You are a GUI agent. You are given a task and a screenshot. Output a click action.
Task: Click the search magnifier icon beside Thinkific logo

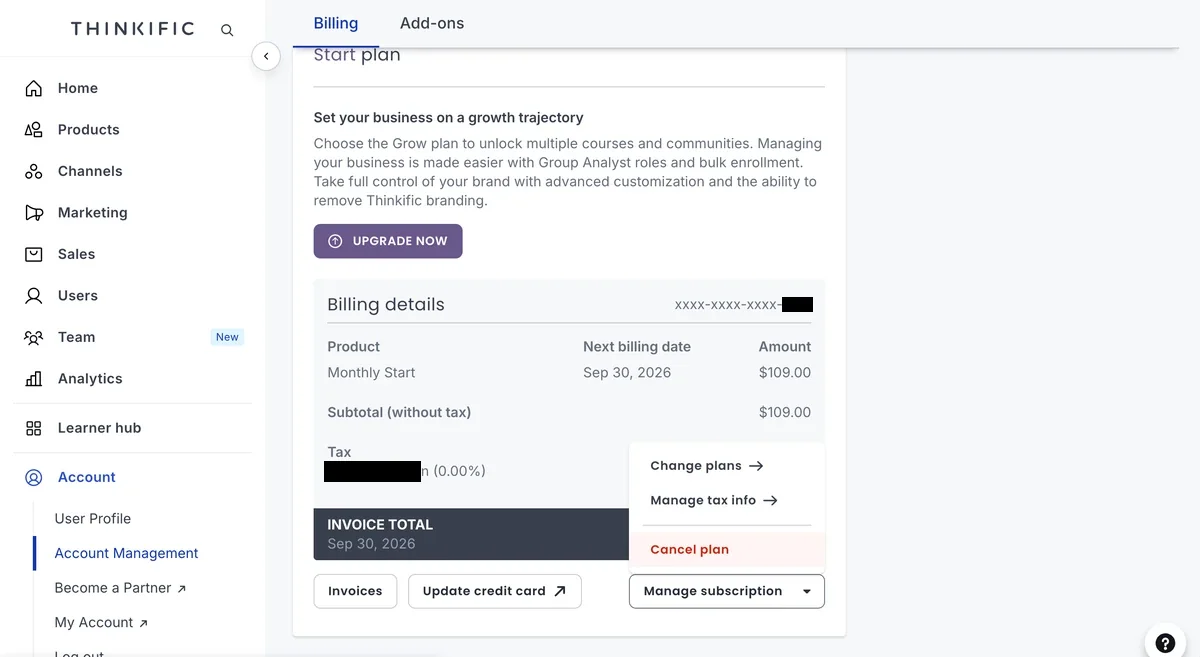tap(227, 30)
